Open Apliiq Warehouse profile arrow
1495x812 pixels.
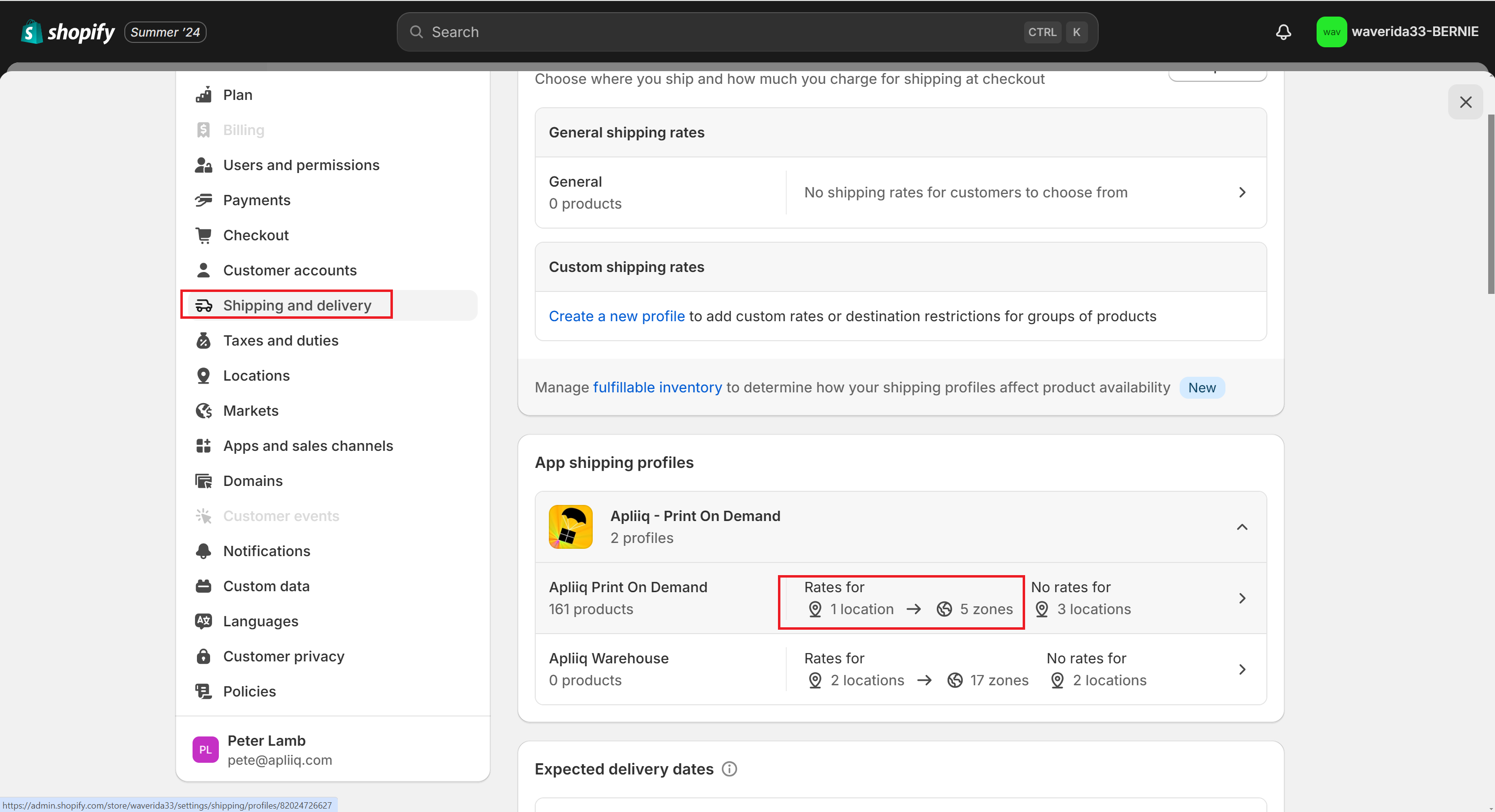point(1242,670)
